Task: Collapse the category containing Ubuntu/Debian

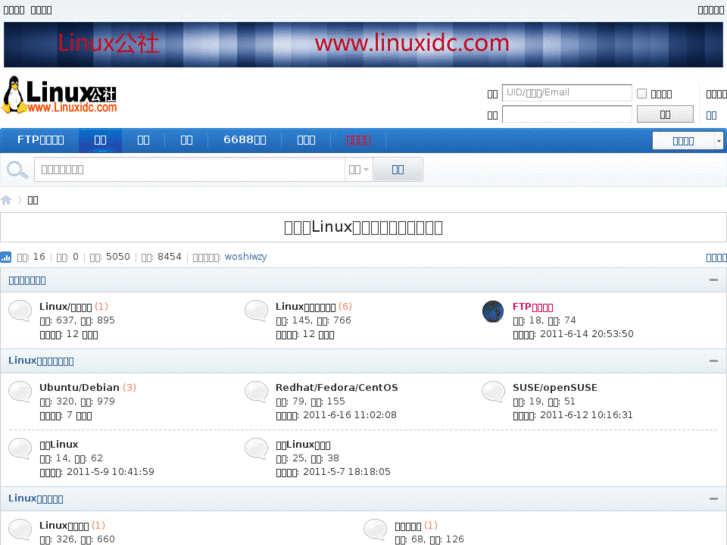Action: (x=714, y=361)
